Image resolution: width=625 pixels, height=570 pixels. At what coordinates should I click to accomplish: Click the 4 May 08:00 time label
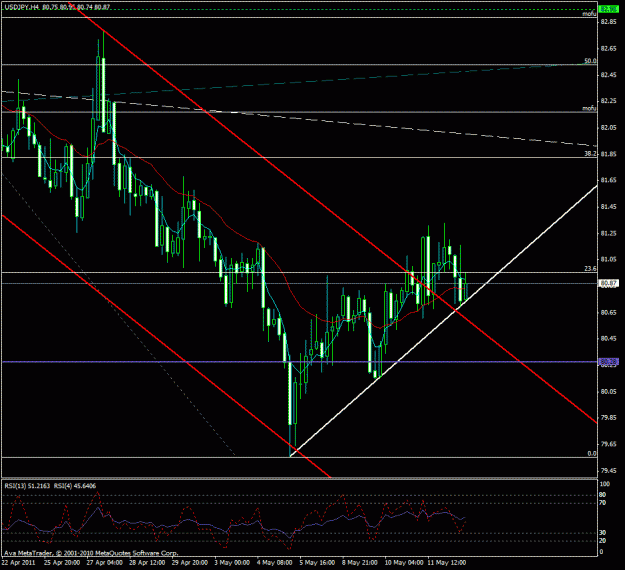point(275,563)
